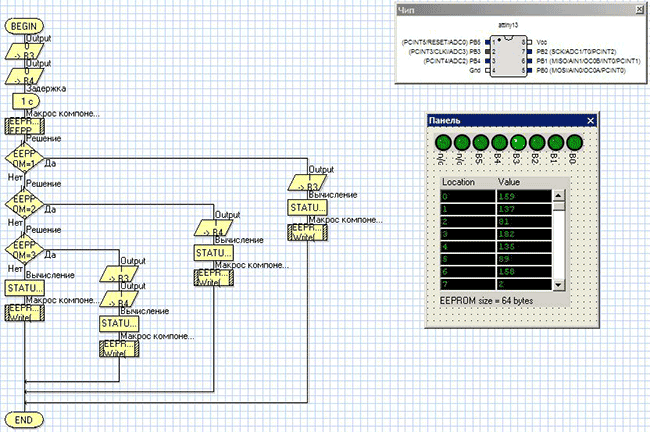Close the Панель window
This screenshot has height=432, width=650.
[591, 121]
